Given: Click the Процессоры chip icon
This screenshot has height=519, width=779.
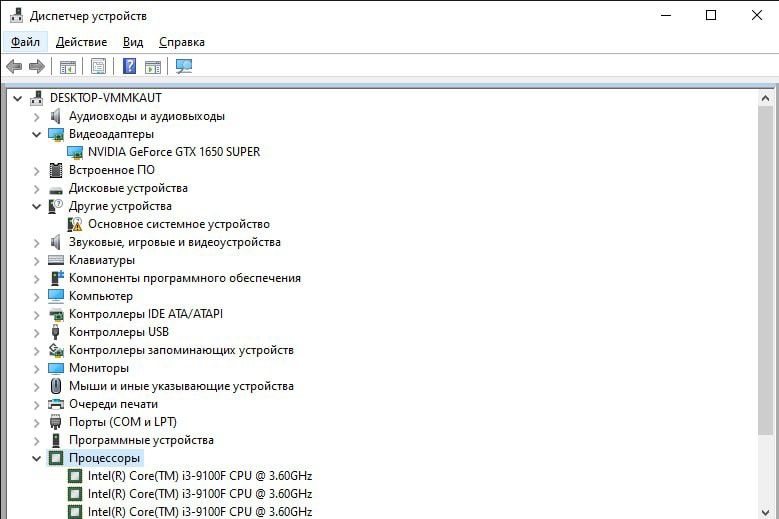Looking at the screenshot, I should [56, 458].
